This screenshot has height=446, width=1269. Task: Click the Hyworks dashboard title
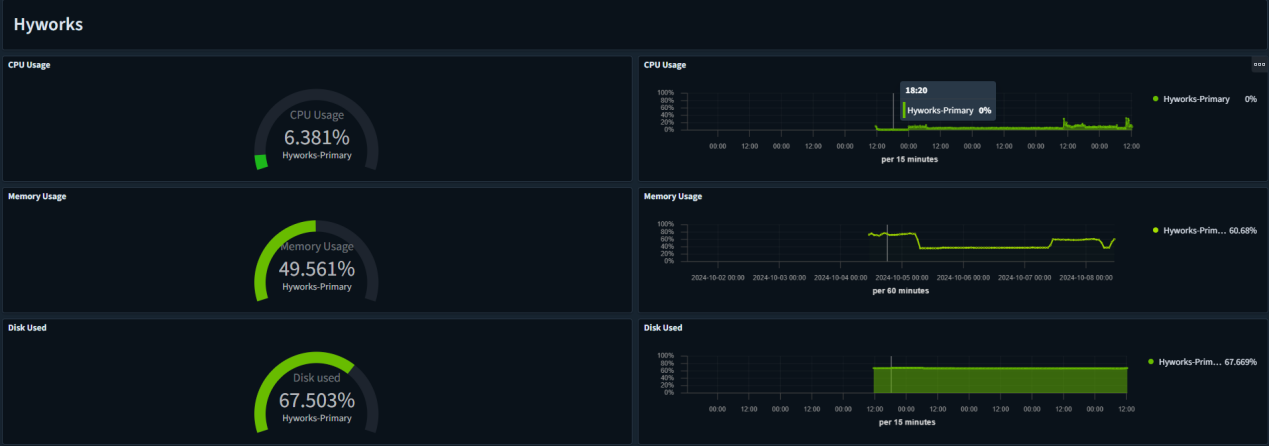tap(48, 24)
